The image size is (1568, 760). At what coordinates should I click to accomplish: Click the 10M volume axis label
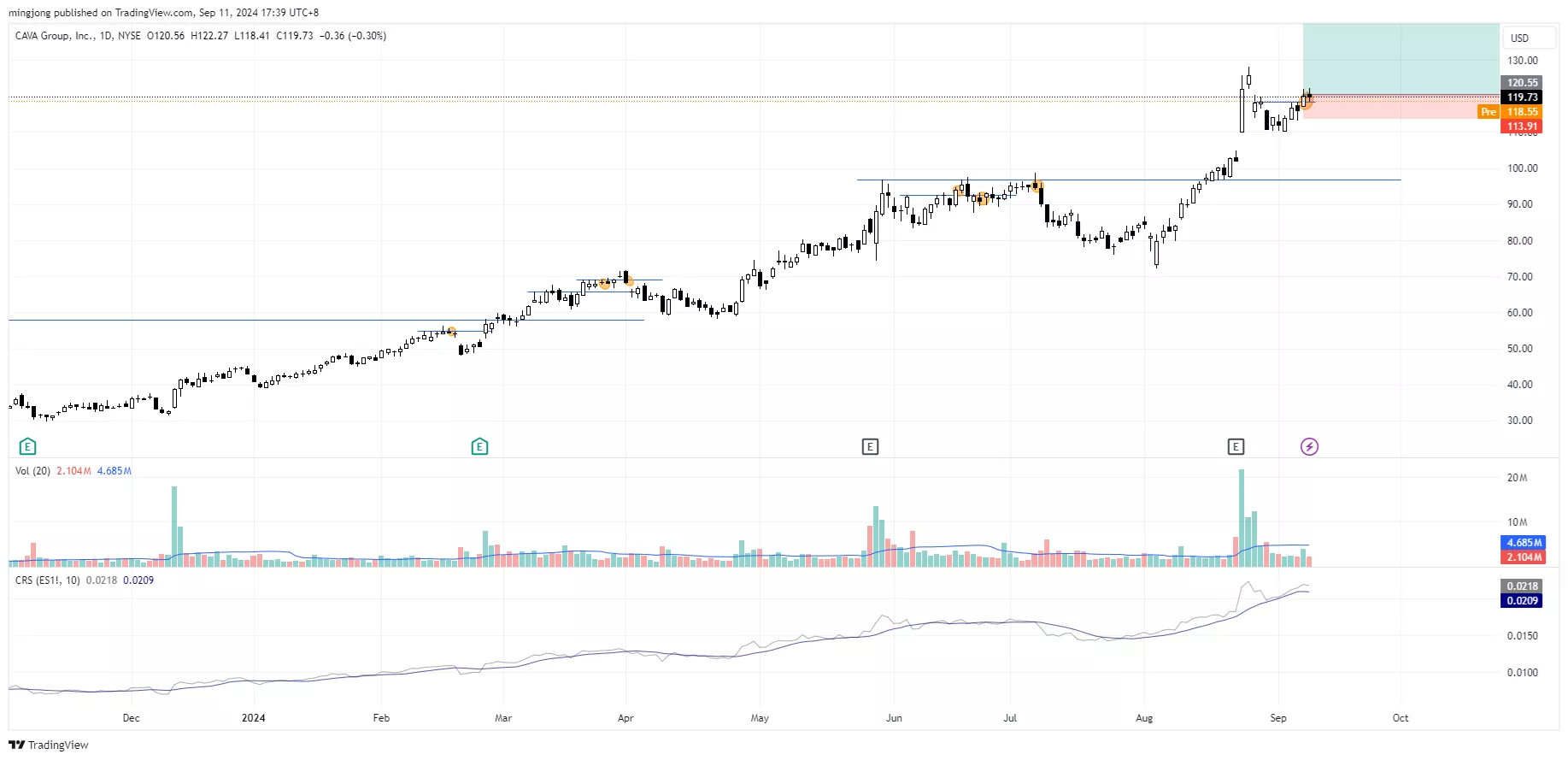click(x=1517, y=522)
